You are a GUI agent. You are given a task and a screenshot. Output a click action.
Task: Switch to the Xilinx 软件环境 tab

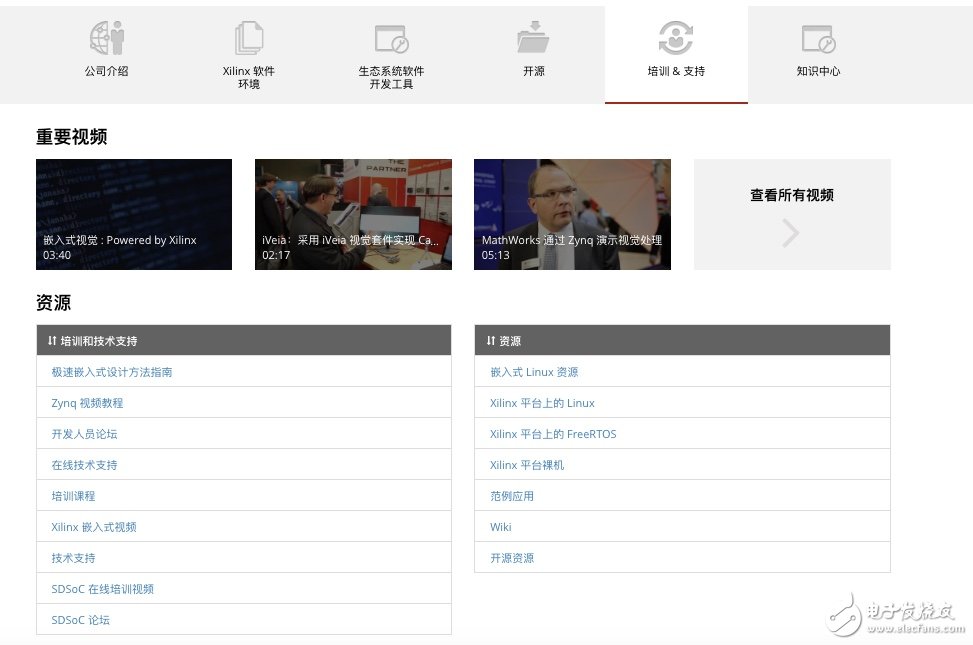tap(249, 55)
